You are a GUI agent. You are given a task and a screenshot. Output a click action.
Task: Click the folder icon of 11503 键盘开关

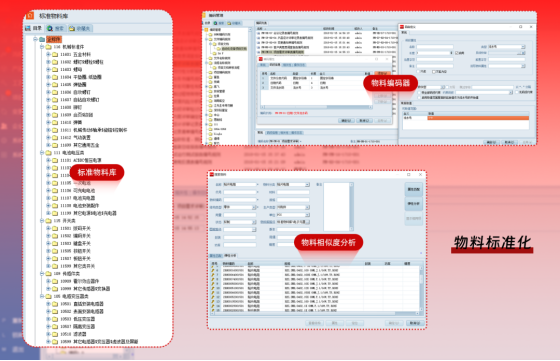[x=55, y=244]
